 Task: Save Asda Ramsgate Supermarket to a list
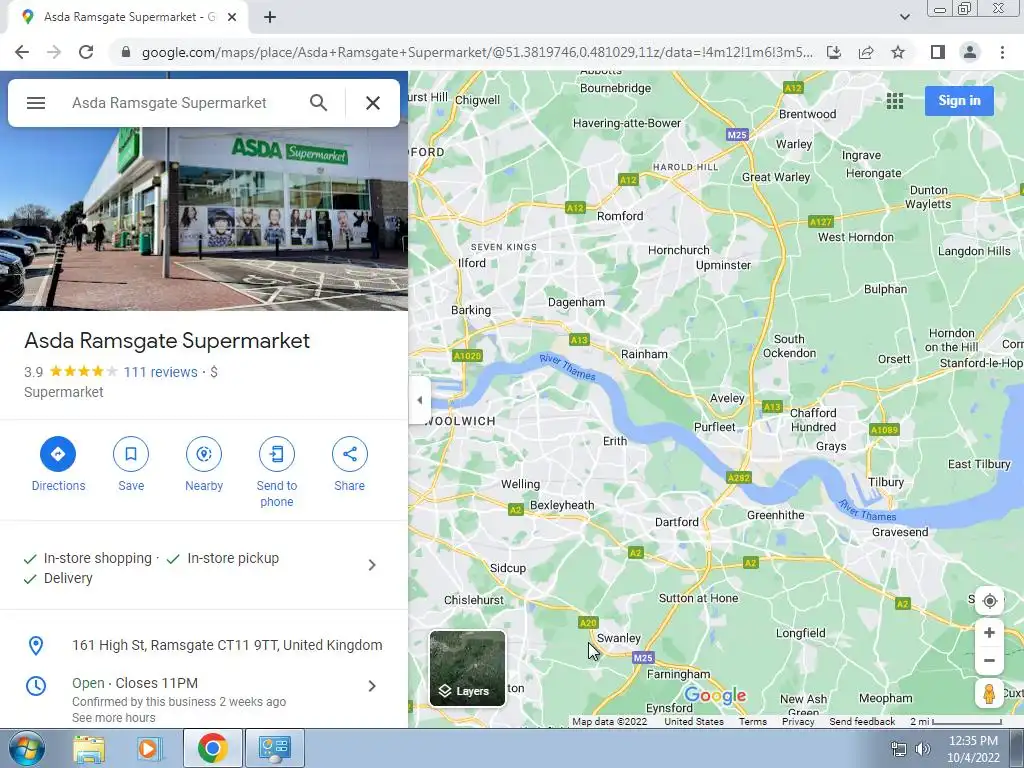point(131,464)
